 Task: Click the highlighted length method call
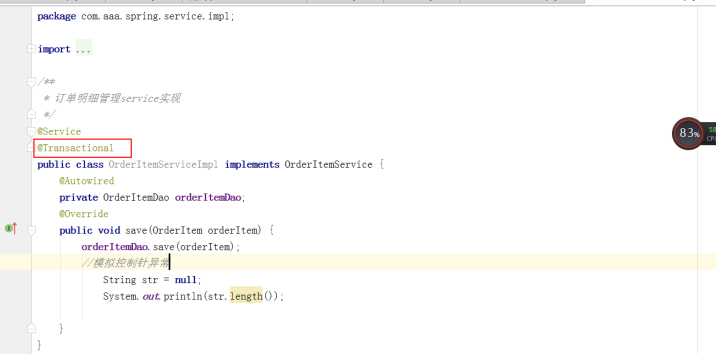(246, 296)
